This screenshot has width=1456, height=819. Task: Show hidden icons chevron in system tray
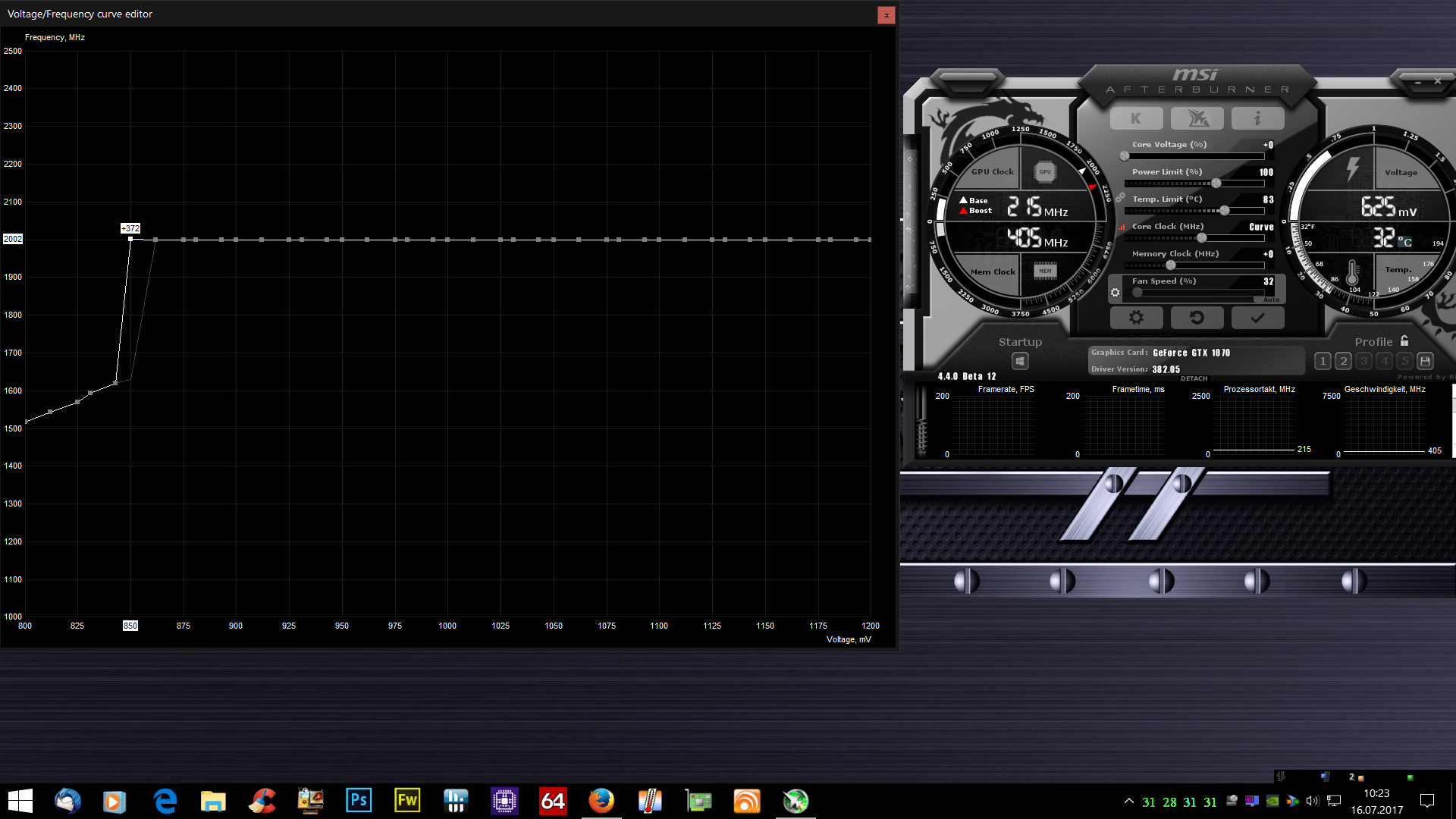pos(1128,801)
